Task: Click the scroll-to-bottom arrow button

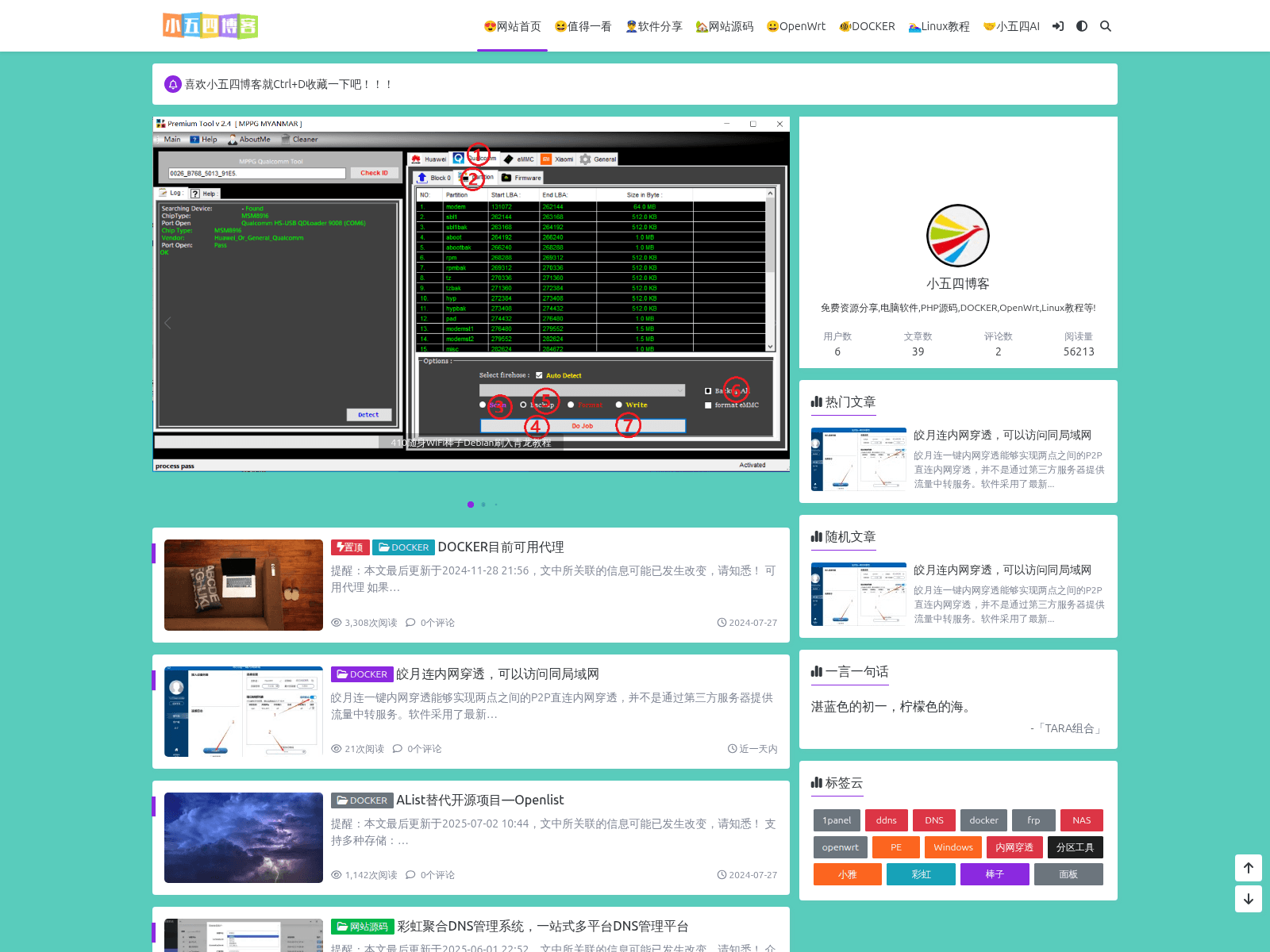Action: pyautogui.click(x=1248, y=899)
